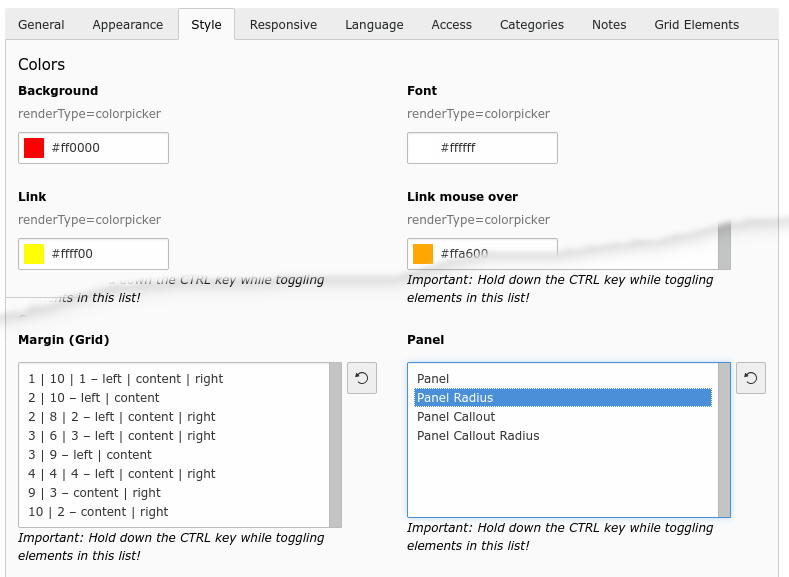The width and height of the screenshot is (789, 577).
Task: Open the orange Link mouse over color swatch
Action: tap(423, 254)
